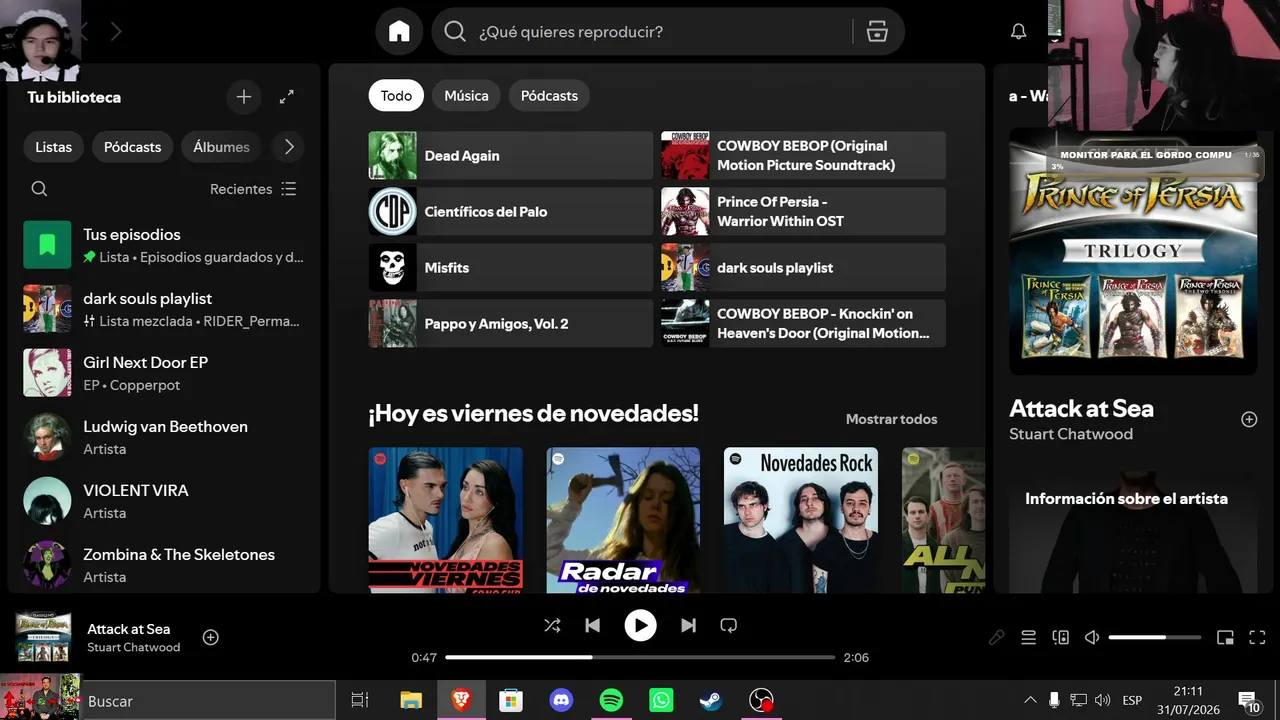This screenshot has height=720, width=1280.
Task: Open Brave browser from taskbar
Action: [461, 701]
